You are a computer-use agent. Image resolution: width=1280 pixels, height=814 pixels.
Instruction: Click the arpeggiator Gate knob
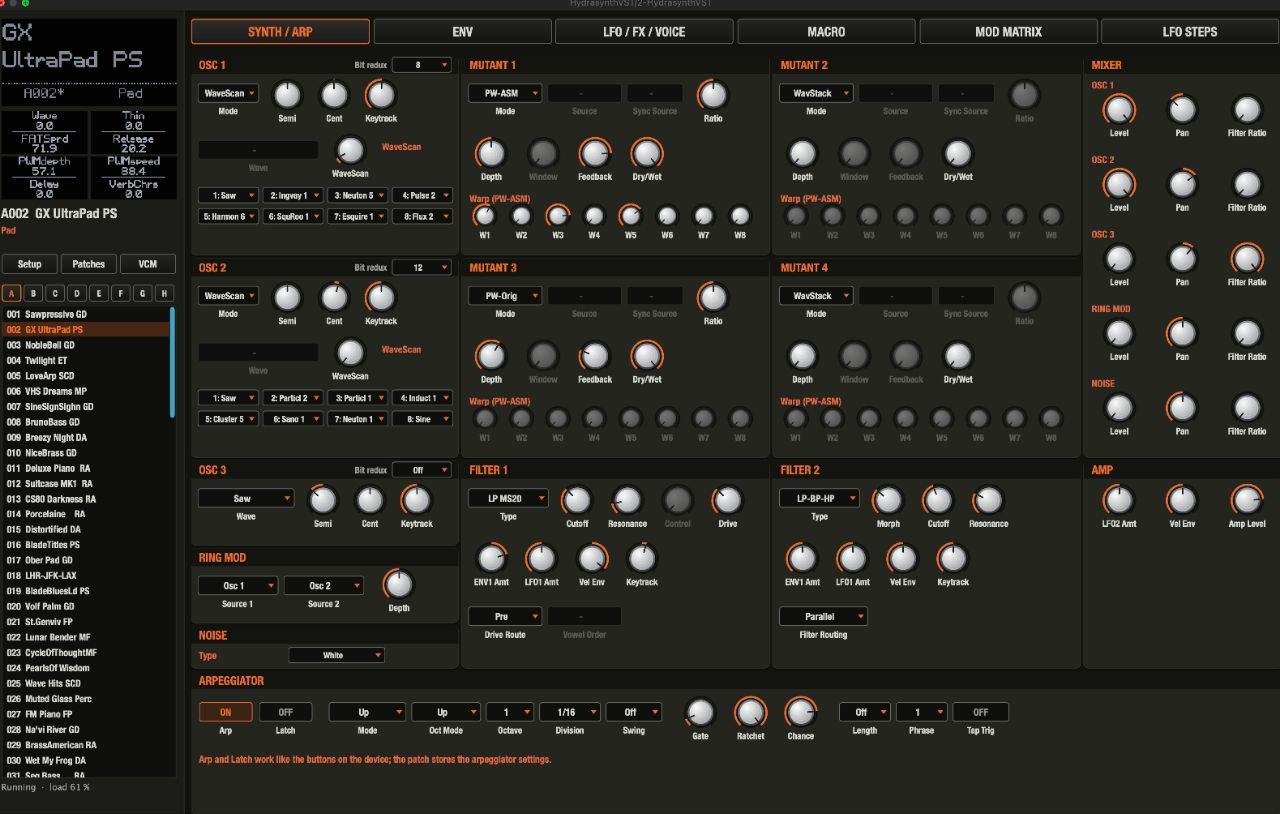700,712
